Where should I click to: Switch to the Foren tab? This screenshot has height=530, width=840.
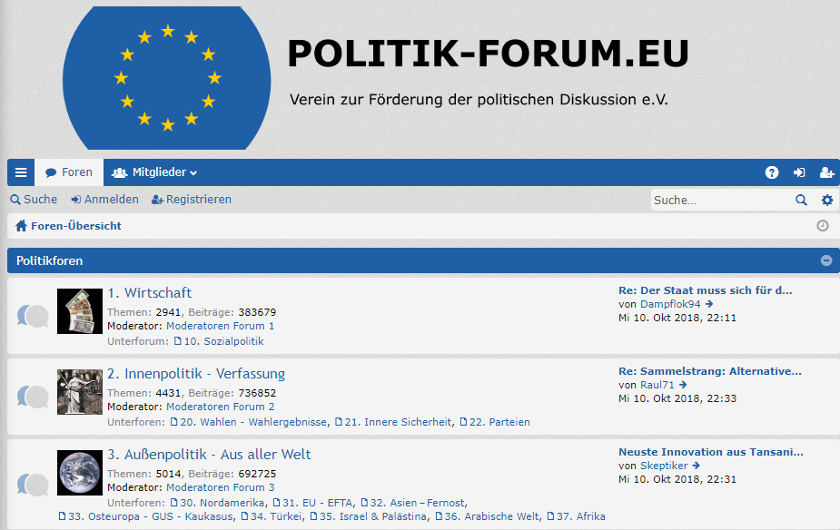pyautogui.click(x=69, y=173)
